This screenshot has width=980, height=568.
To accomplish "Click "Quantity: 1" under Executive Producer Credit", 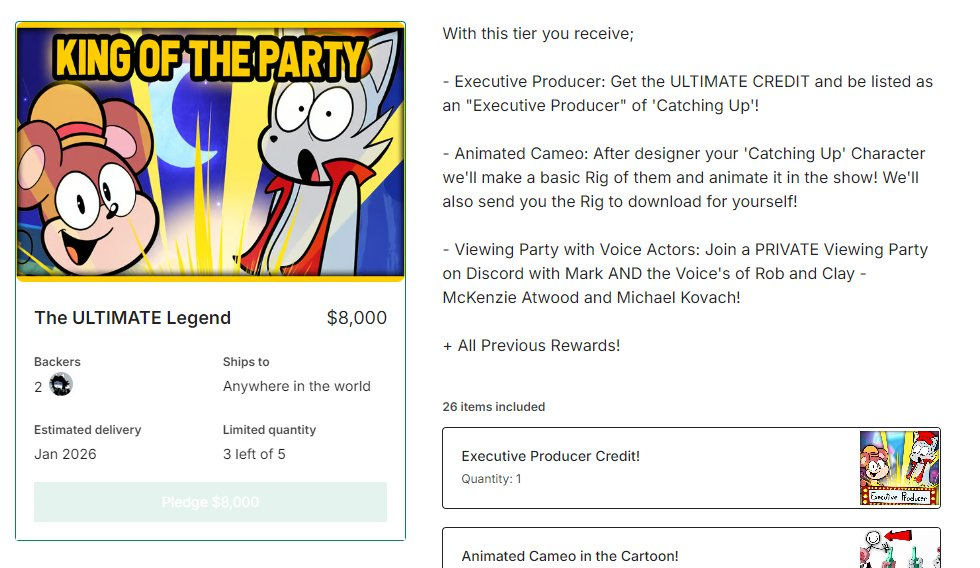I will pos(491,479).
